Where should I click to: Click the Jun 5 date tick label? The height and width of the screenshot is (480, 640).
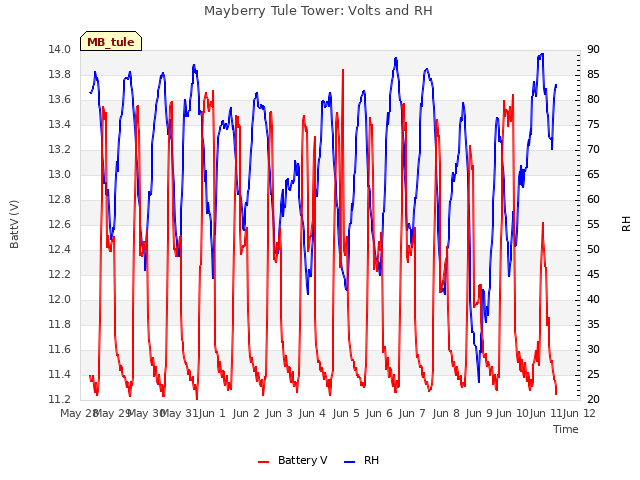[346, 413]
